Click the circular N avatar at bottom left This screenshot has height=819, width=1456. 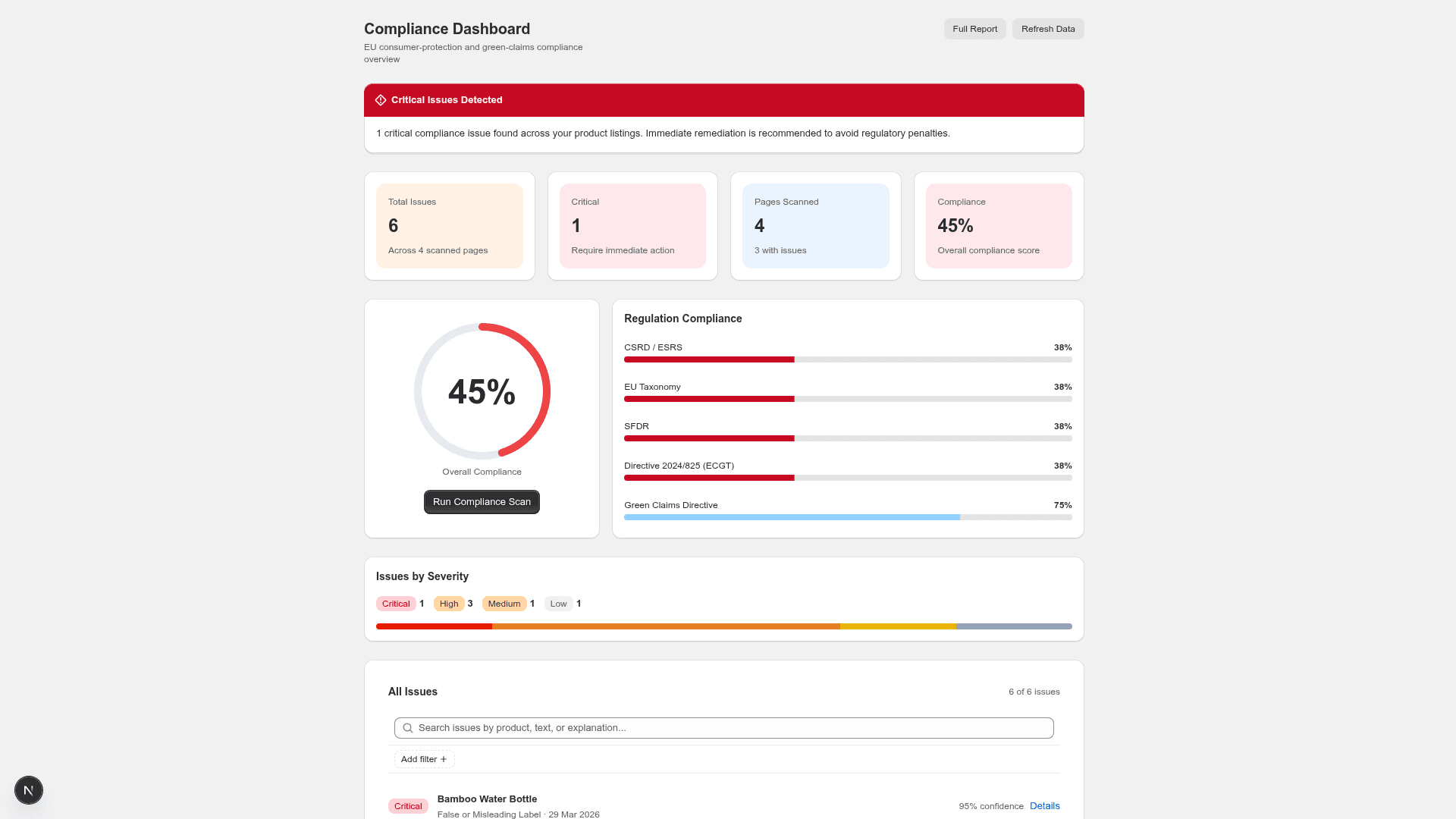28,789
